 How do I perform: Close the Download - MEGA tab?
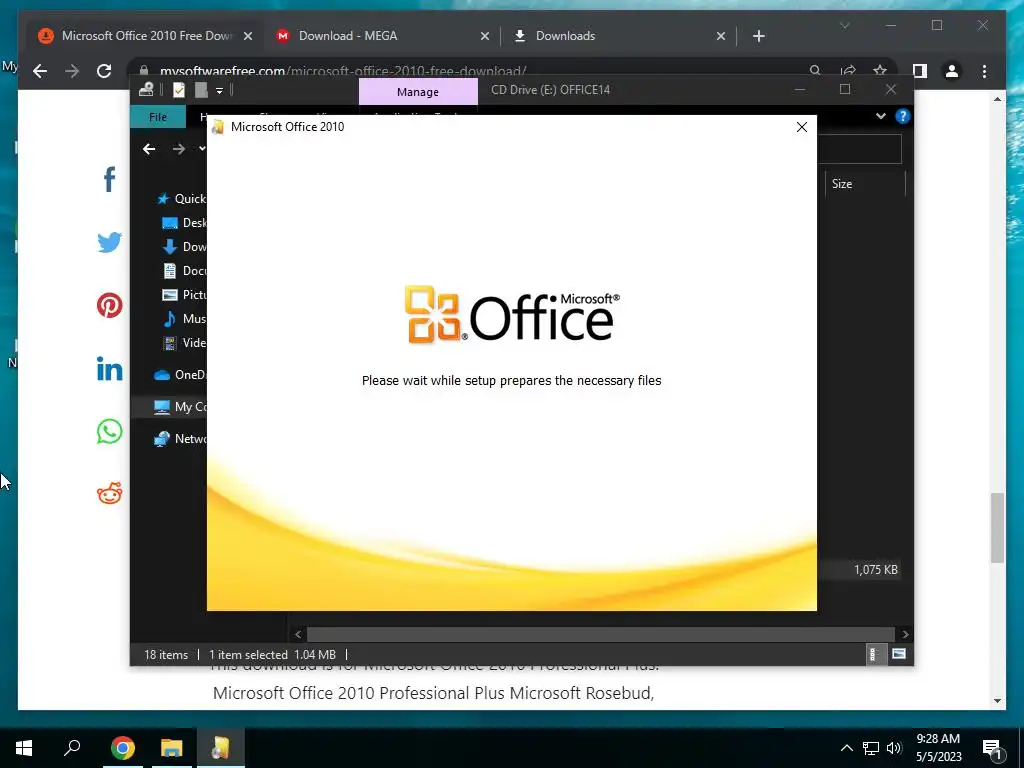click(x=485, y=37)
